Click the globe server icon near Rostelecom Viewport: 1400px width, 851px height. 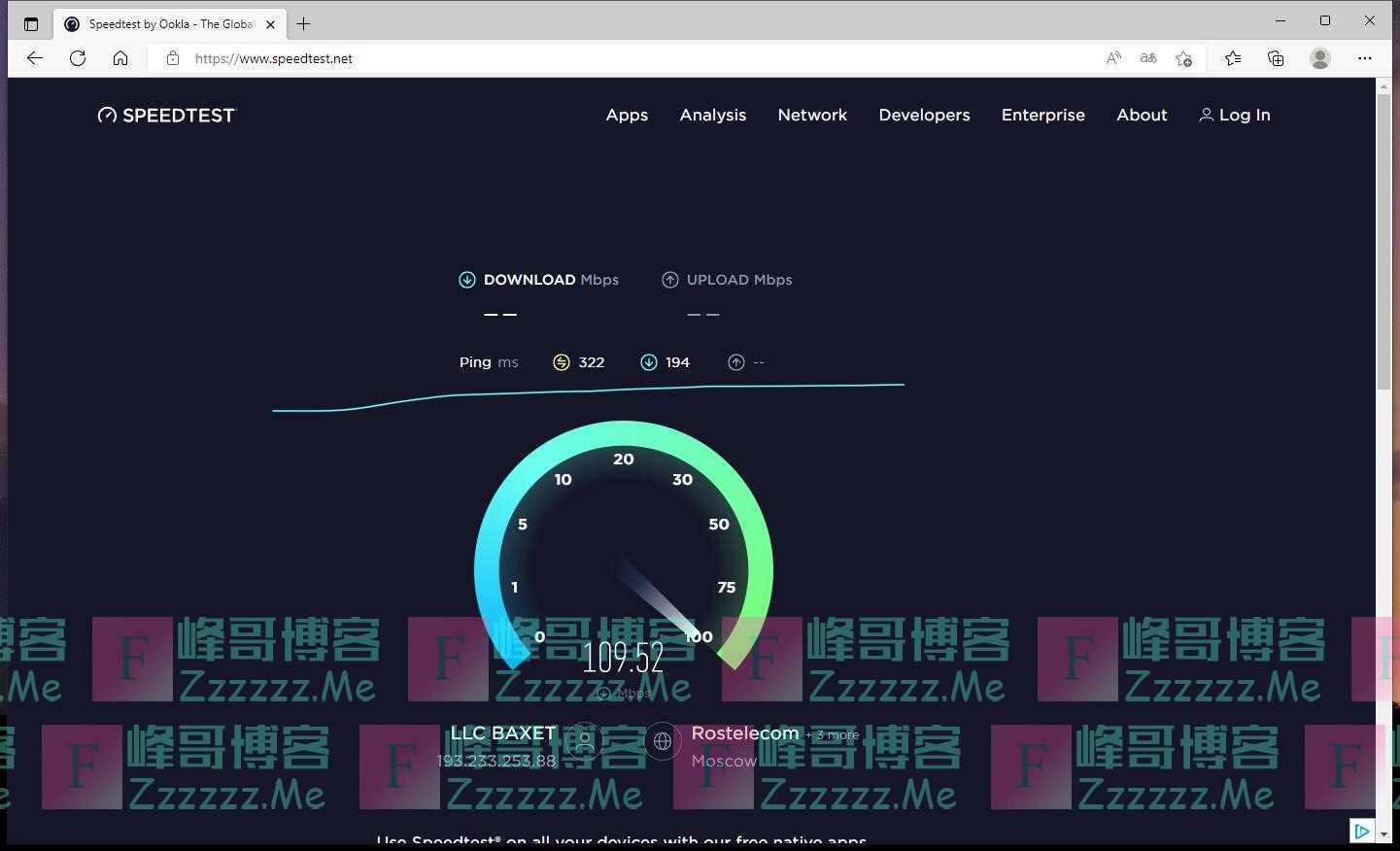(x=663, y=741)
